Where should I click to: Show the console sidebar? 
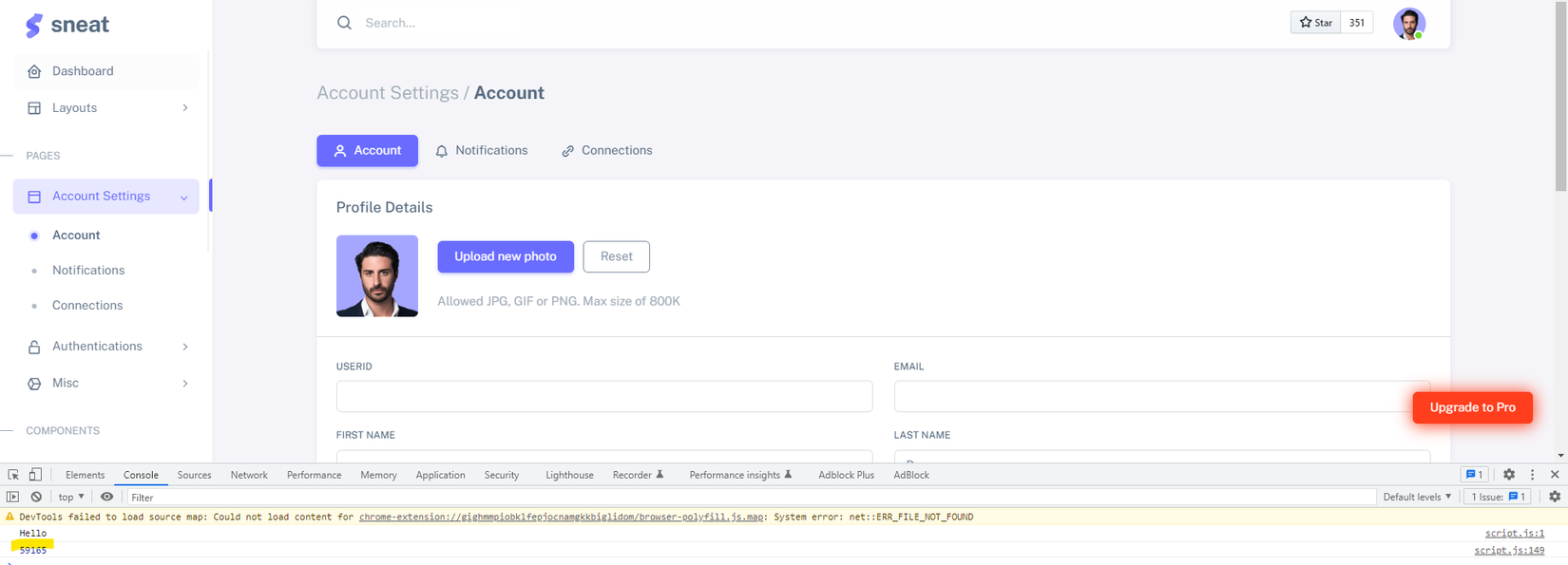12,497
